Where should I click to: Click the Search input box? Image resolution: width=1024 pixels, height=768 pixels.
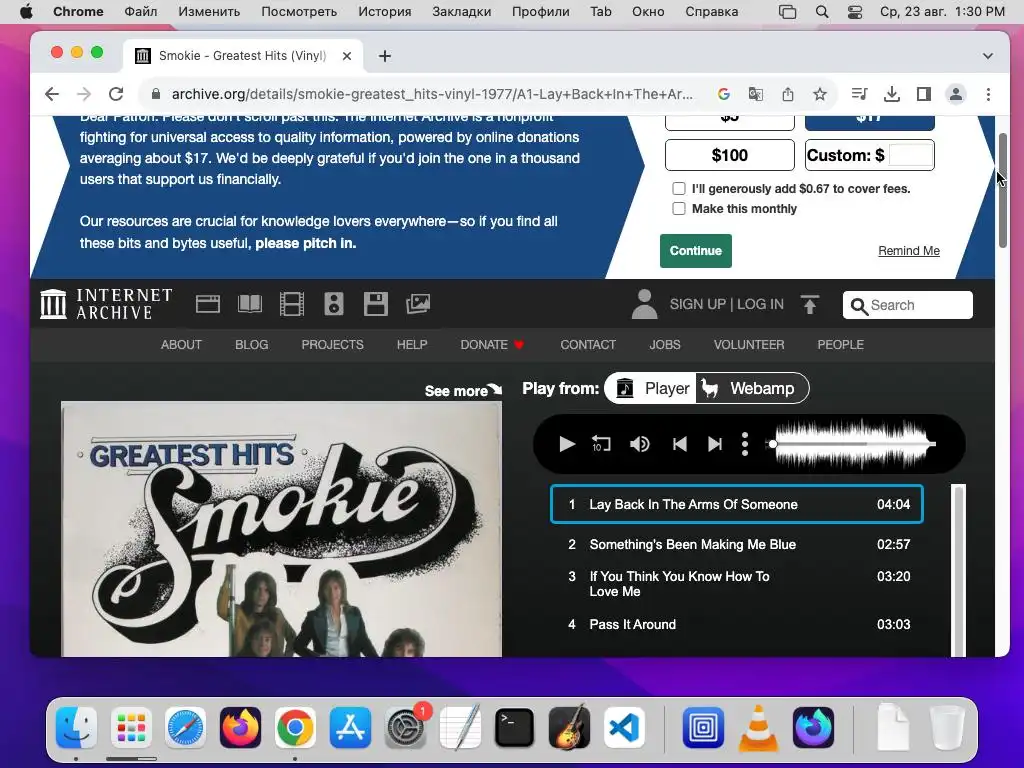click(908, 305)
